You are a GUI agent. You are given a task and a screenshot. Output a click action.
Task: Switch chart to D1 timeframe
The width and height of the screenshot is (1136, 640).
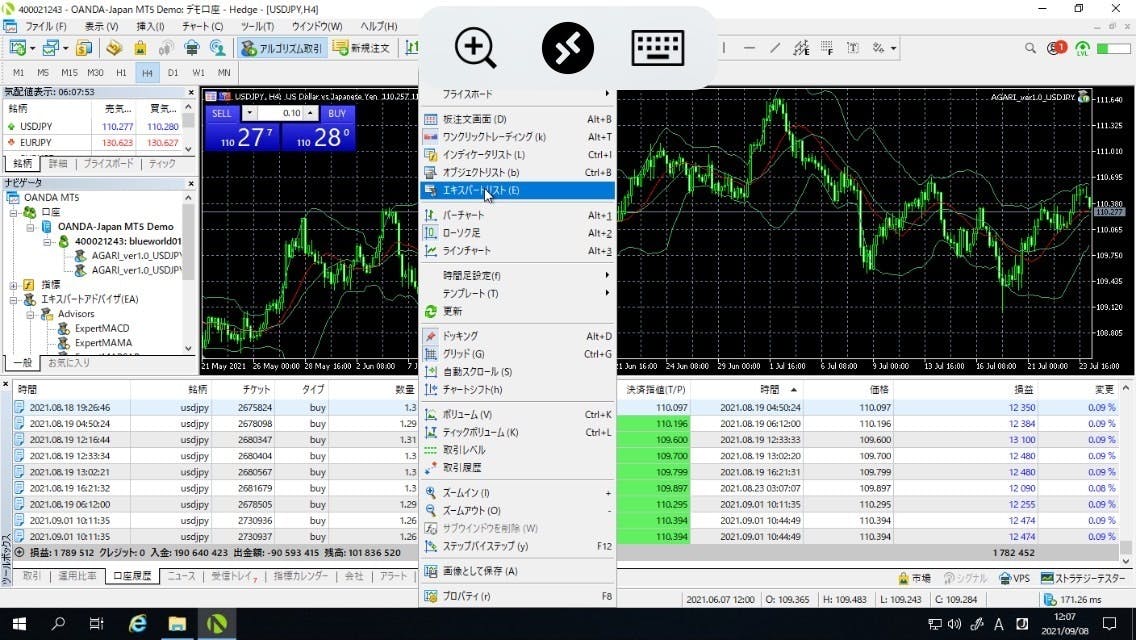click(x=173, y=73)
